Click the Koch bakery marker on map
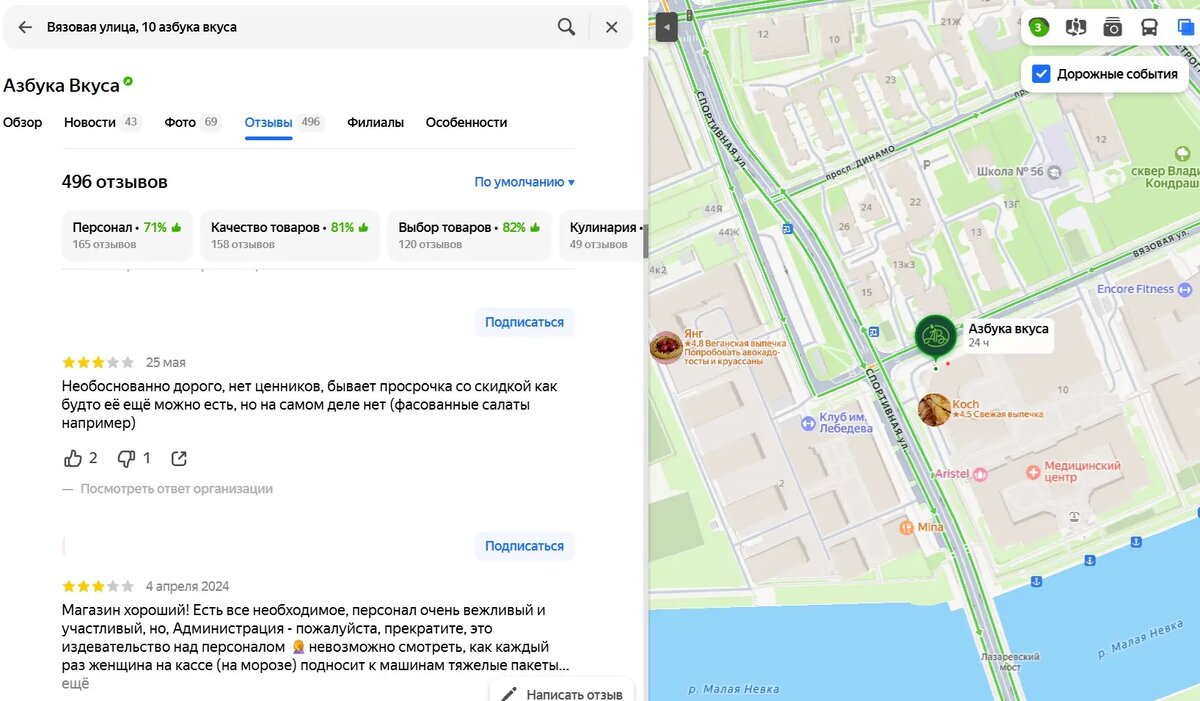Screen dimensions: 1200x701 click(934, 409)
